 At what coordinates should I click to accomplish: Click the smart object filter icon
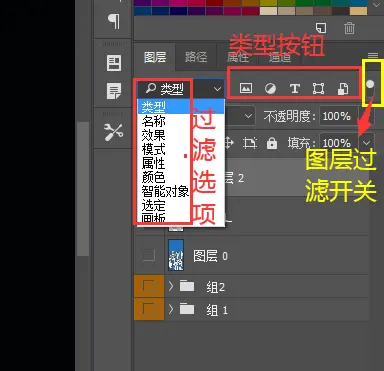(343, 89)
